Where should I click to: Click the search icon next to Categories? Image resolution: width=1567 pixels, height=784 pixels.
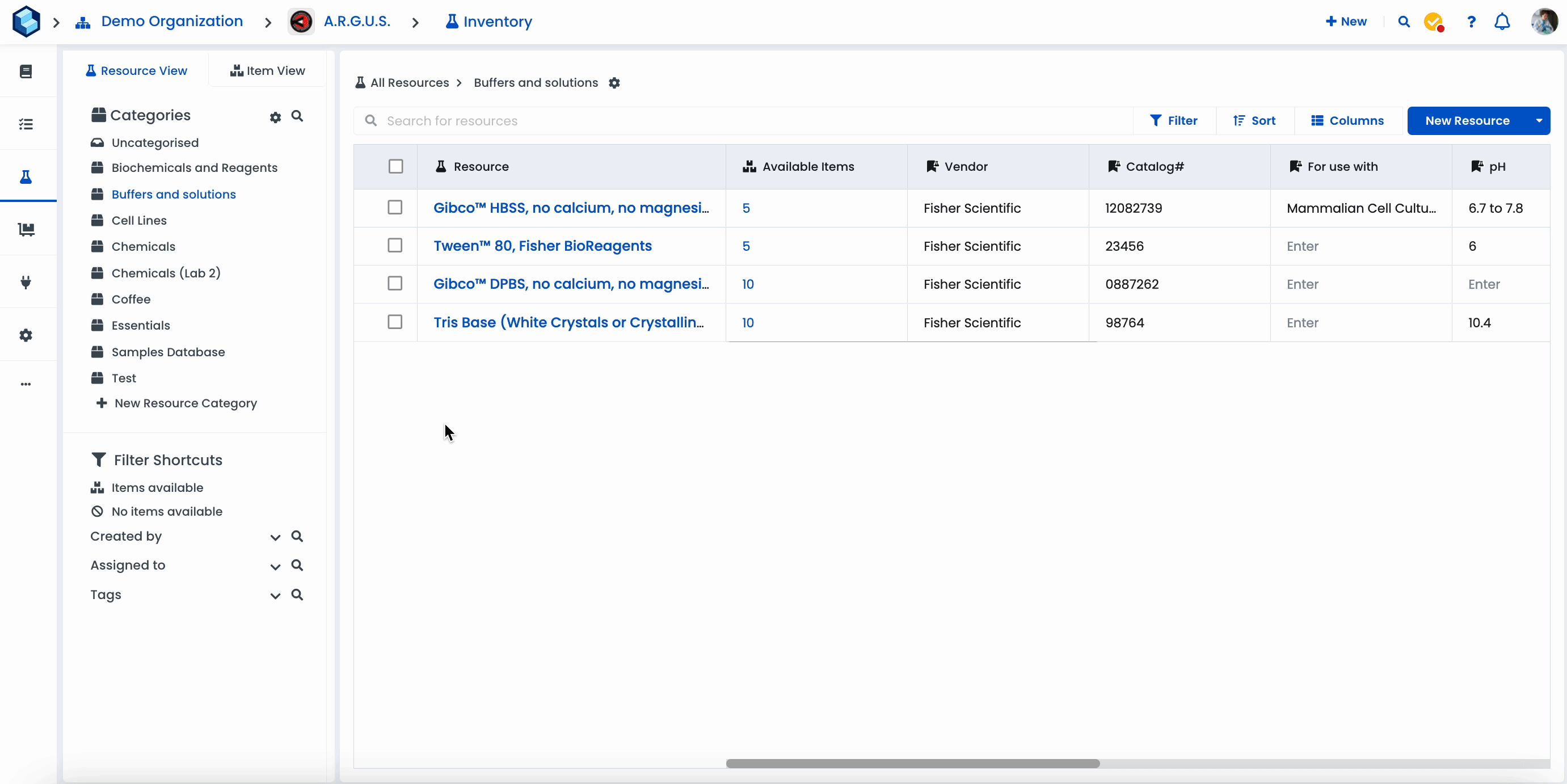(x=297, y=116)
